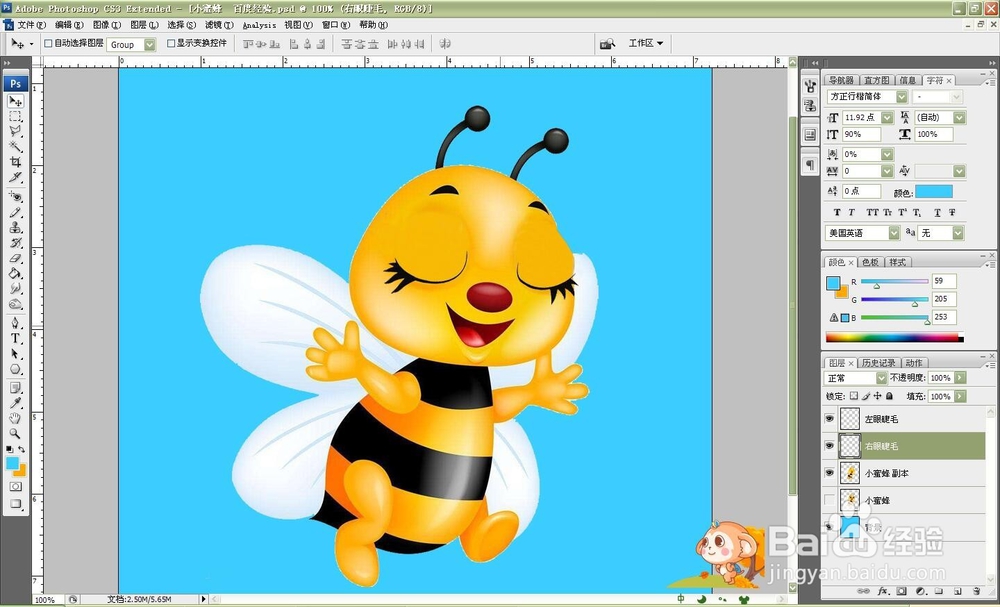Image resolution: width=1000 pixels, height=607 pixels.
Task: Show the hidden 小蜜蜂 layer visibility eye
Action: point(829,500)
